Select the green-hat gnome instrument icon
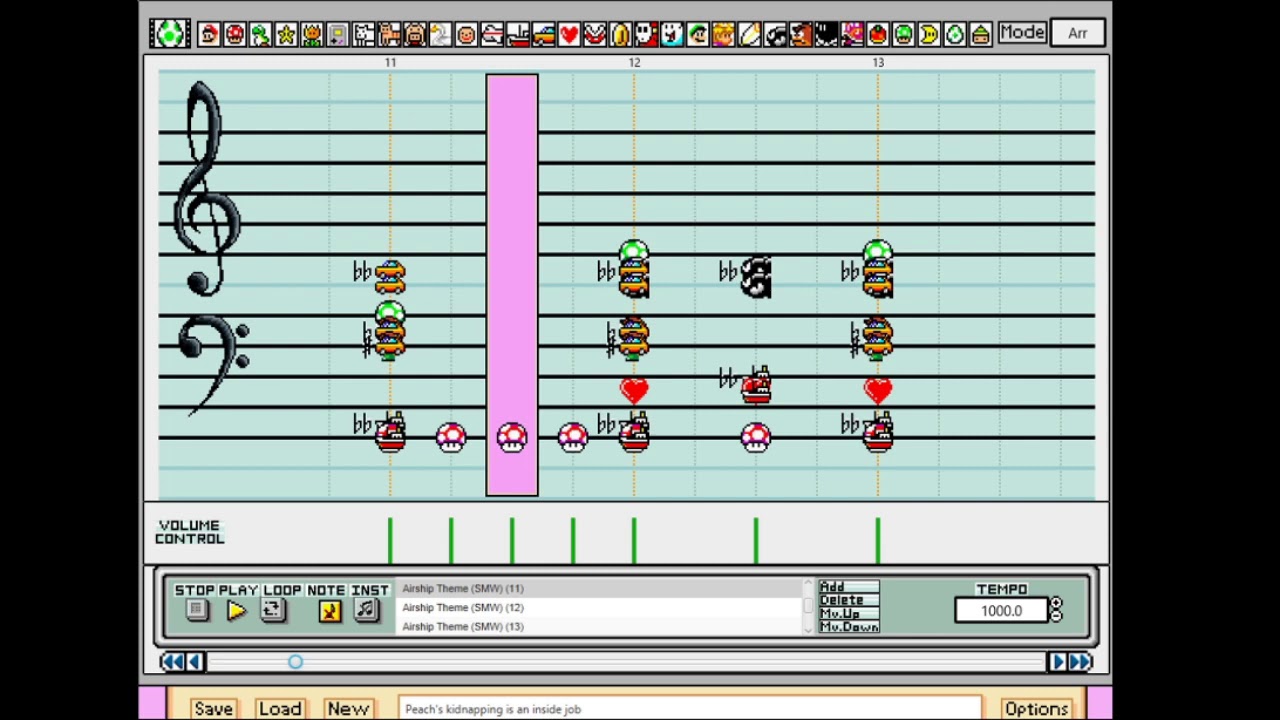Screen dimensions: 1280x720 (x=981, y=35)
